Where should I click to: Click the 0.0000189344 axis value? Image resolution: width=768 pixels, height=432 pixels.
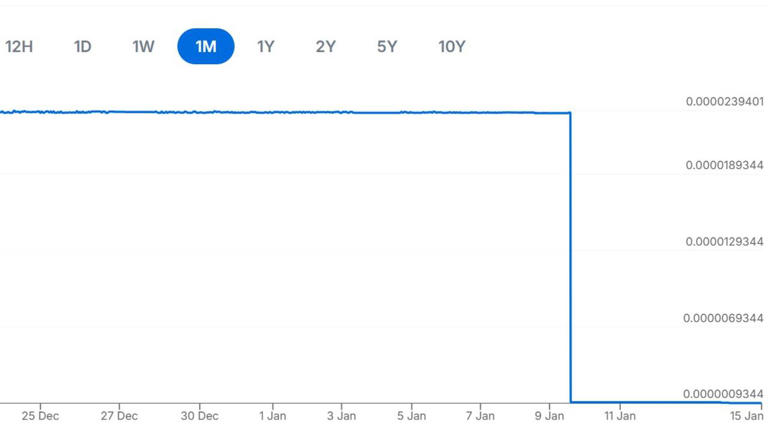point(724,164)
